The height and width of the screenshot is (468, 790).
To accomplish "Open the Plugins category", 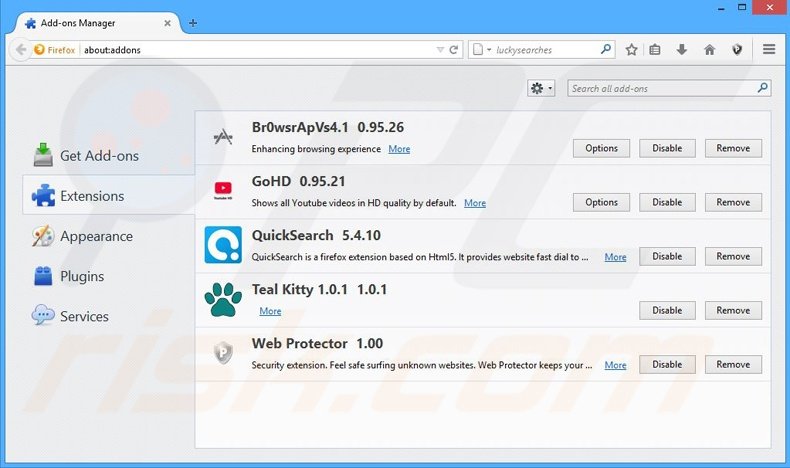I will 108,276.
